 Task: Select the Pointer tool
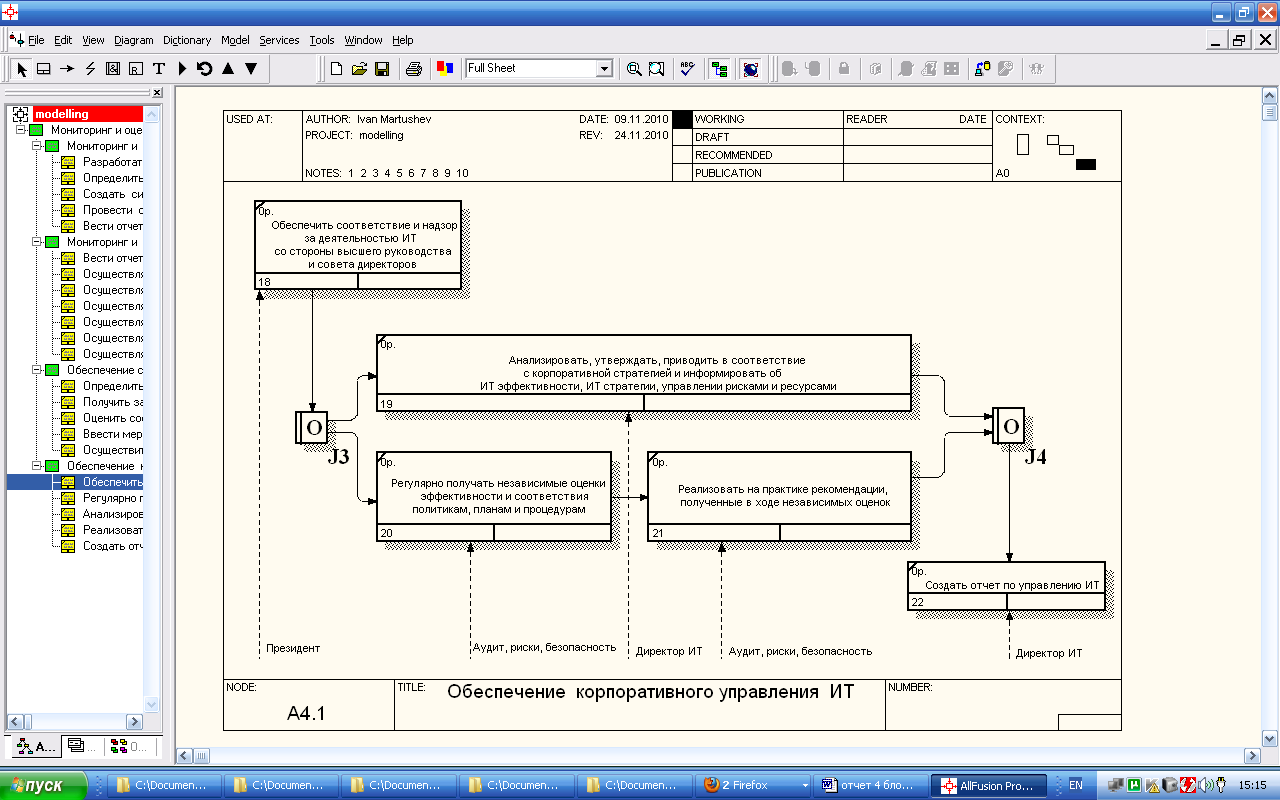tap(21, 69)
